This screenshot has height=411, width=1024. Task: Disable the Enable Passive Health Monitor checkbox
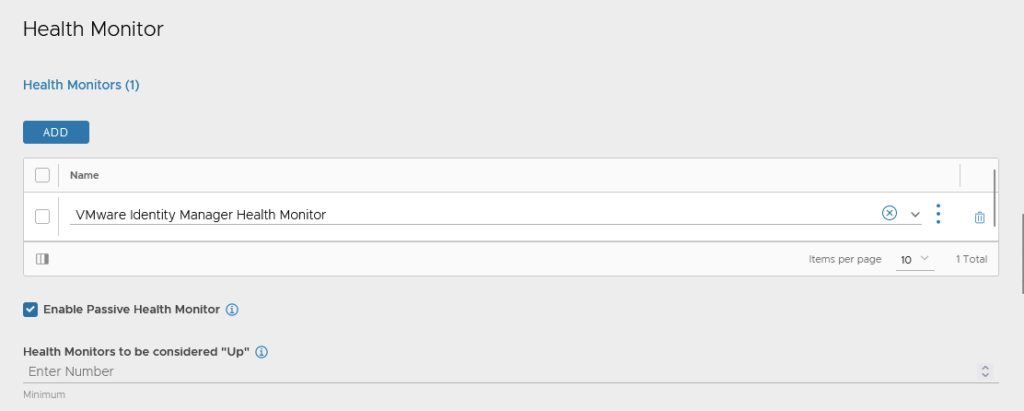pyautogui.click(x=31, y=310)
